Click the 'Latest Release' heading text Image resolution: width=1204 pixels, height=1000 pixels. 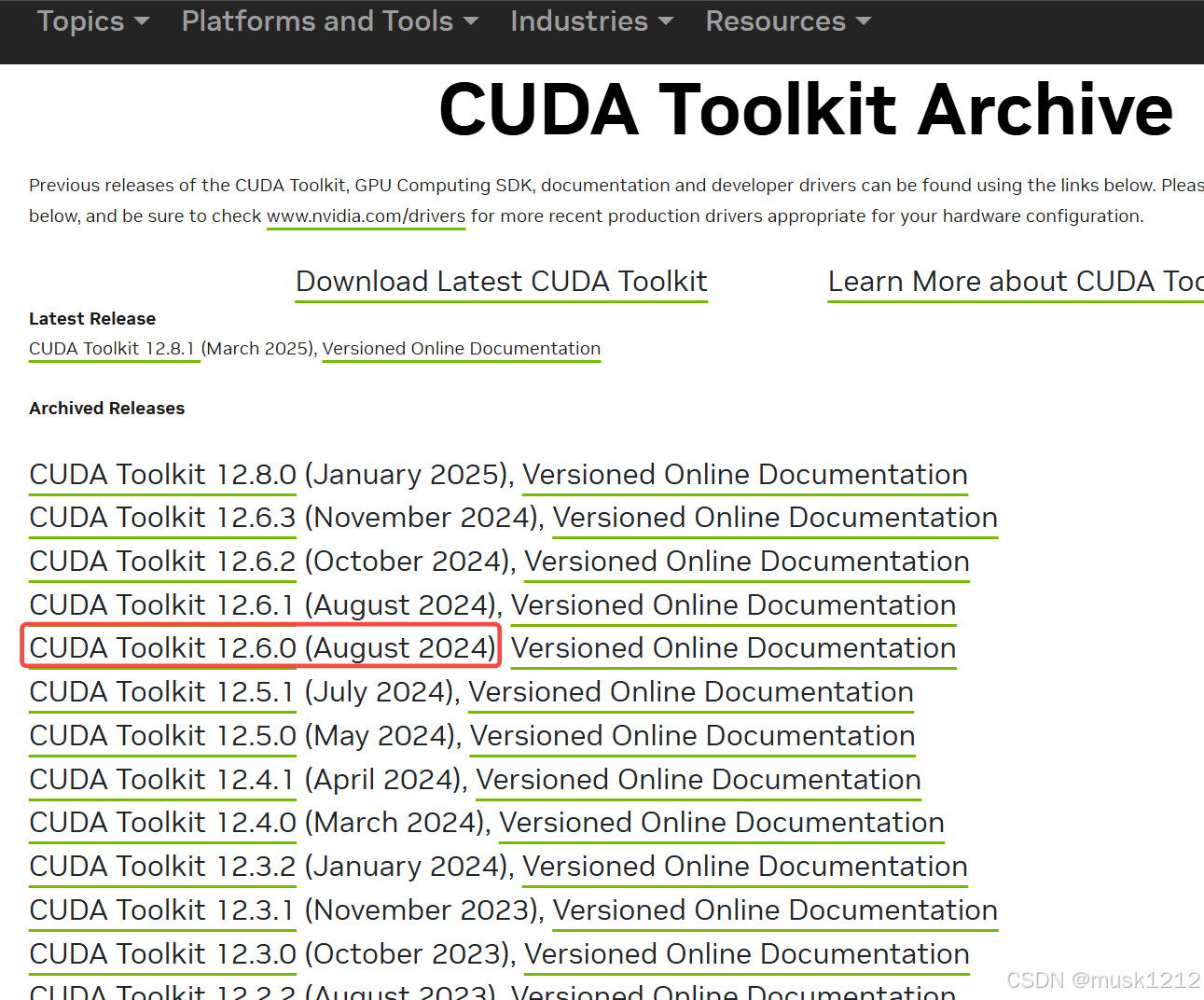pyautogui.click(x=92, y=319)
